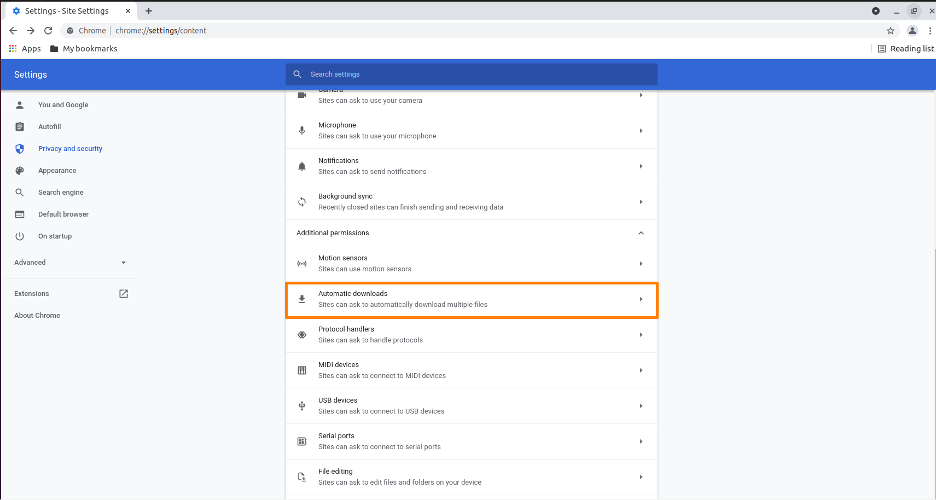Screen dimensions: 936x500
Task: Click the browser back arrow
Action: tap(13, 30)
